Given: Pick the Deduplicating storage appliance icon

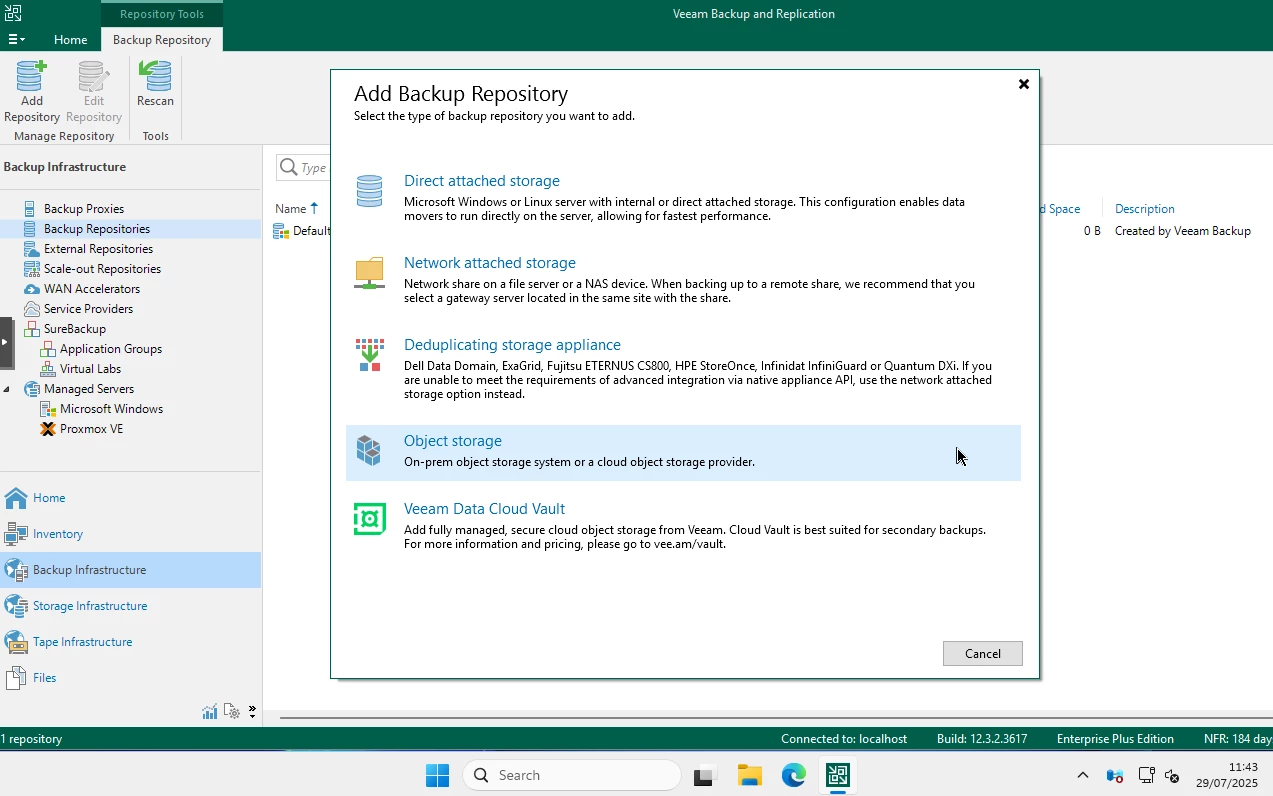Looking at the screenshot, I should pyautogui.click(x=370, y=355).
